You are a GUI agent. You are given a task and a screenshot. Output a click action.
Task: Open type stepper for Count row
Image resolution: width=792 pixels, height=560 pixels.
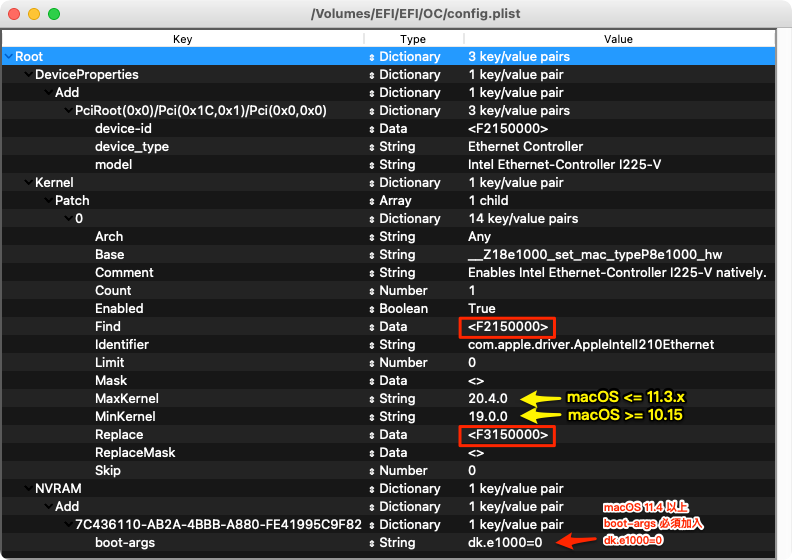pyautogui.click(x=372, y=291)
